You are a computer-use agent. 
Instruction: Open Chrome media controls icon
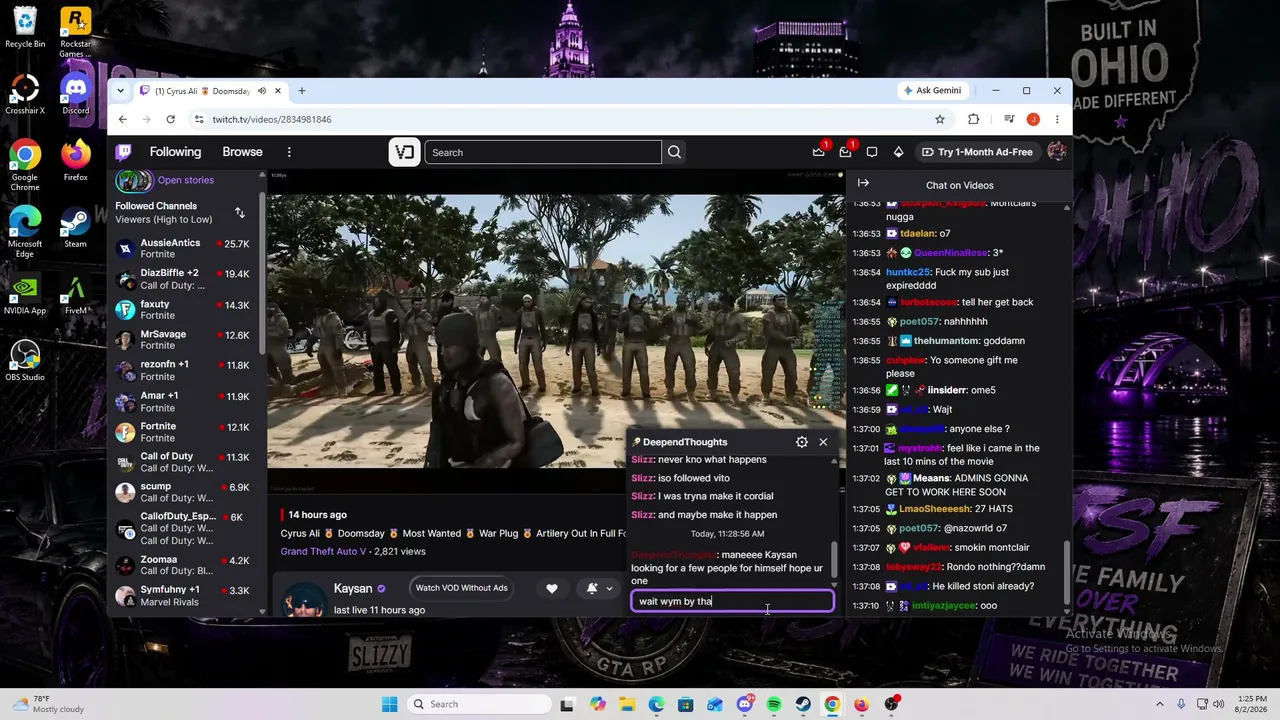pyautogui.click(x=1009, y=119)
